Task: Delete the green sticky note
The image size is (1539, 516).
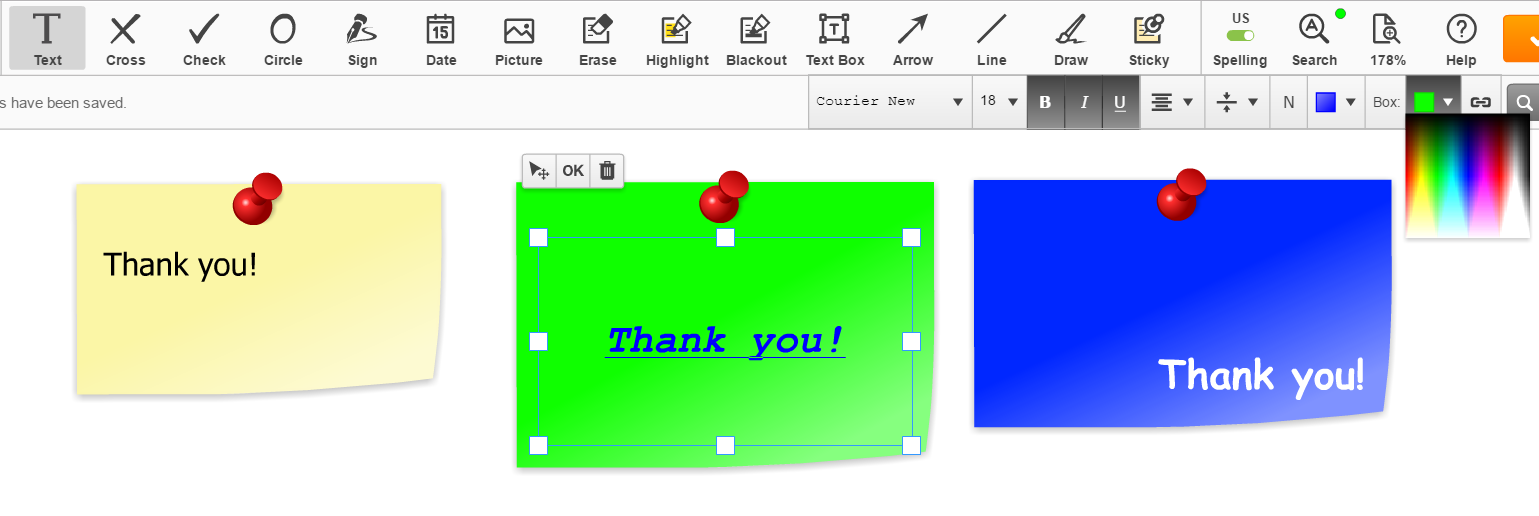Action: coord(607,171)
